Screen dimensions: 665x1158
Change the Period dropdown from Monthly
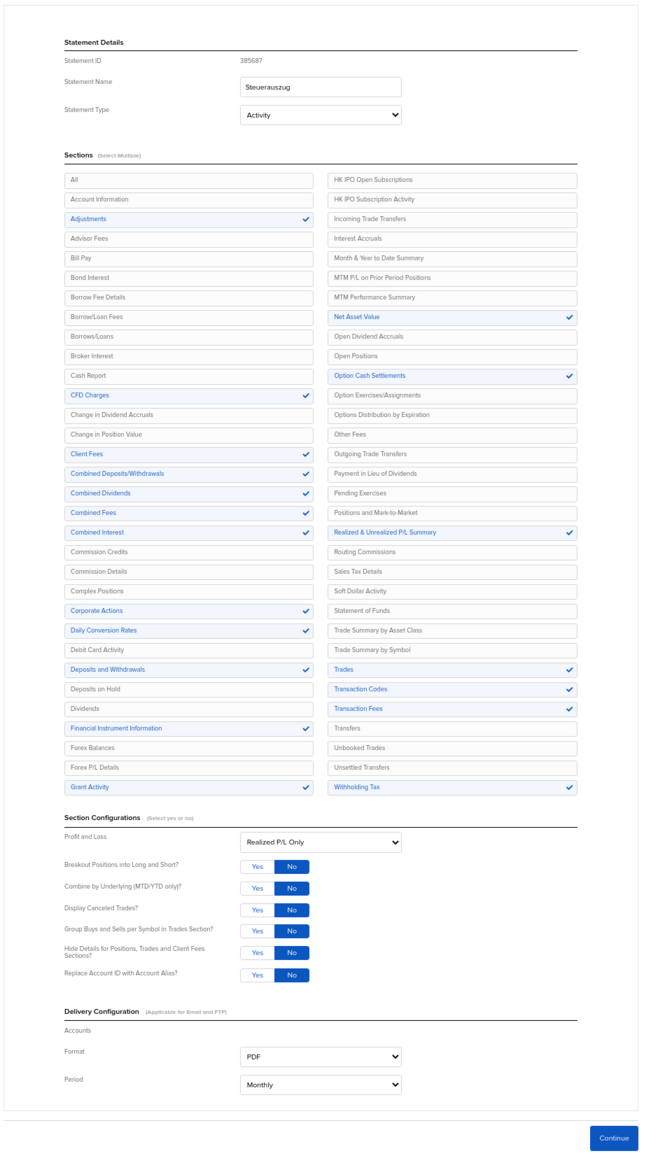(320, 1085)
